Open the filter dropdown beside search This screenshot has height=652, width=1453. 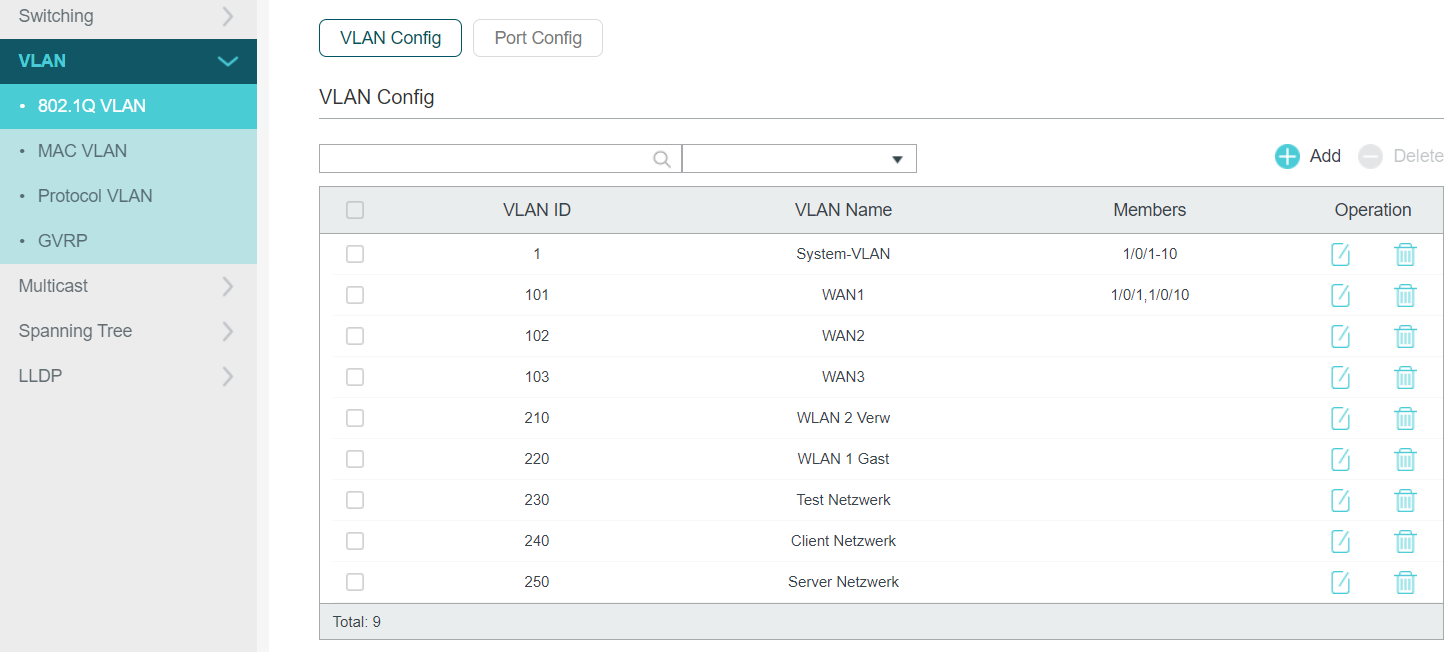point(799,159)
